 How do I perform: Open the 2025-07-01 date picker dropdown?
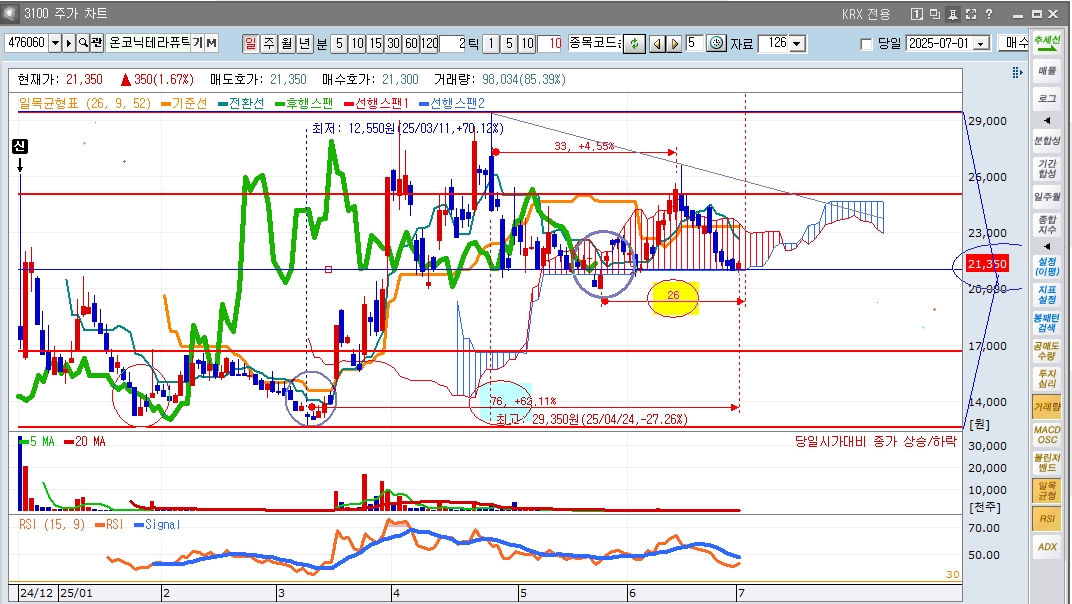tap(980, 44)
